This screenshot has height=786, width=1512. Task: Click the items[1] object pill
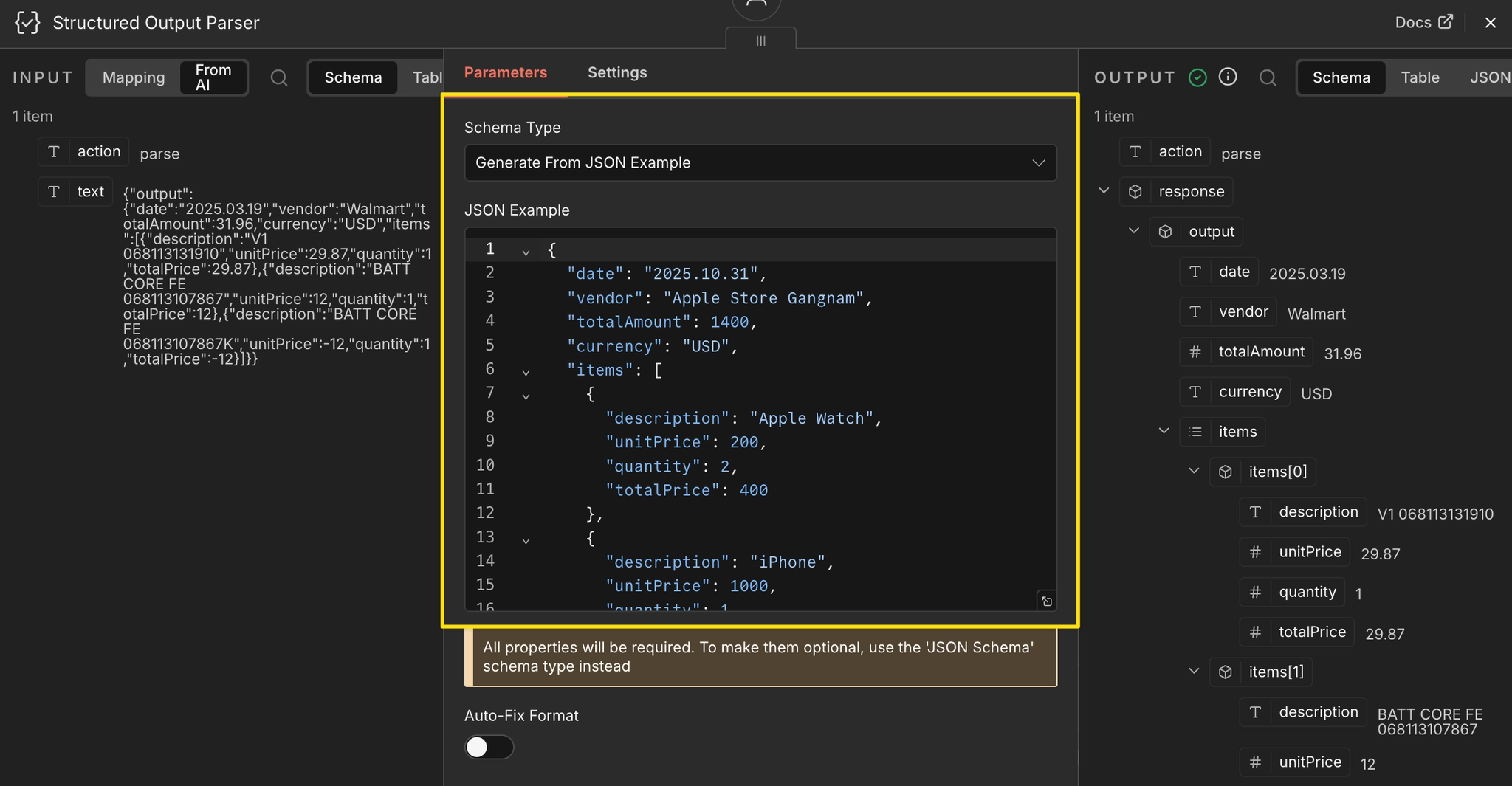[1261, 672]
